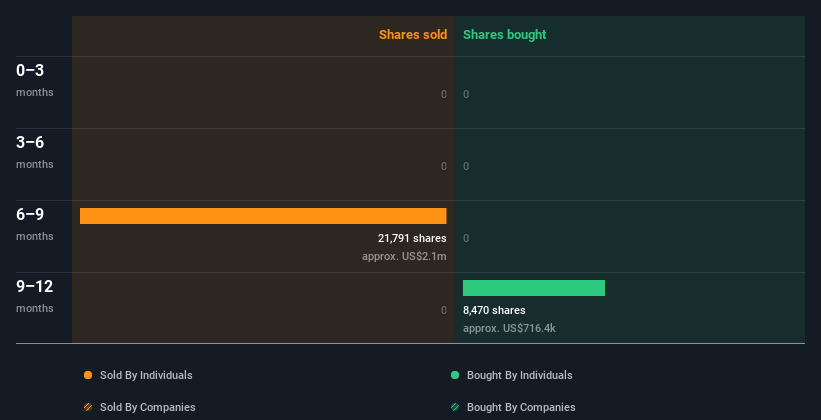The width and height of the screenshot is (821, 420).
Task: Click the striped Sold By Companies icon
Action: (x=88, y=407)
